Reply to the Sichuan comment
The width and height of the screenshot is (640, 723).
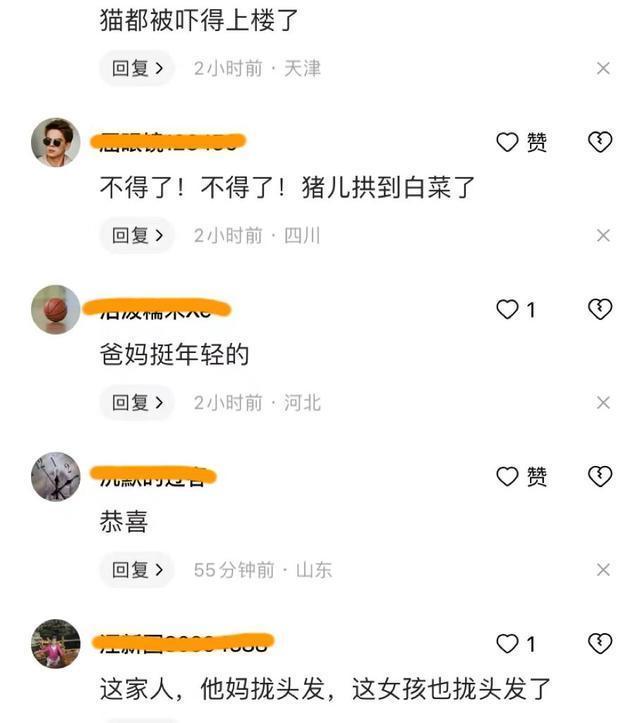click(x=137, y=236)
